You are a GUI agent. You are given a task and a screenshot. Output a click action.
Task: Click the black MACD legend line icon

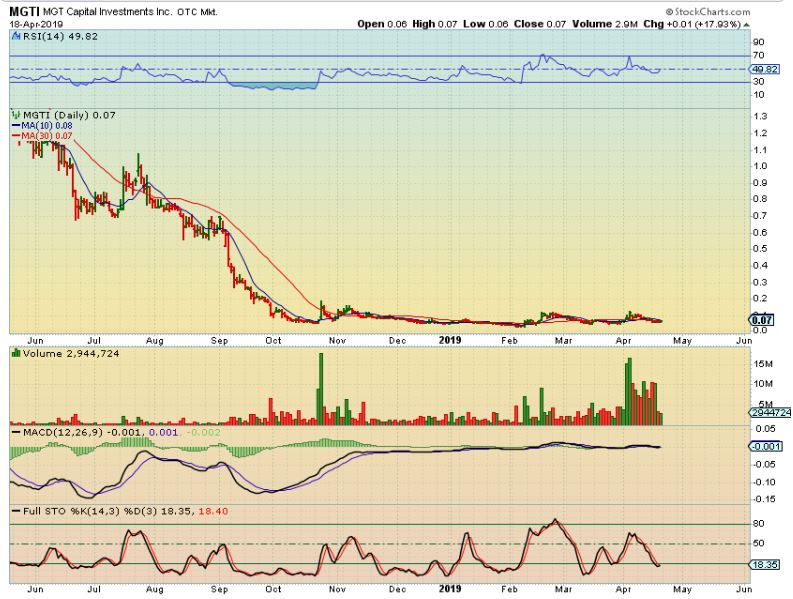(14, 430)
